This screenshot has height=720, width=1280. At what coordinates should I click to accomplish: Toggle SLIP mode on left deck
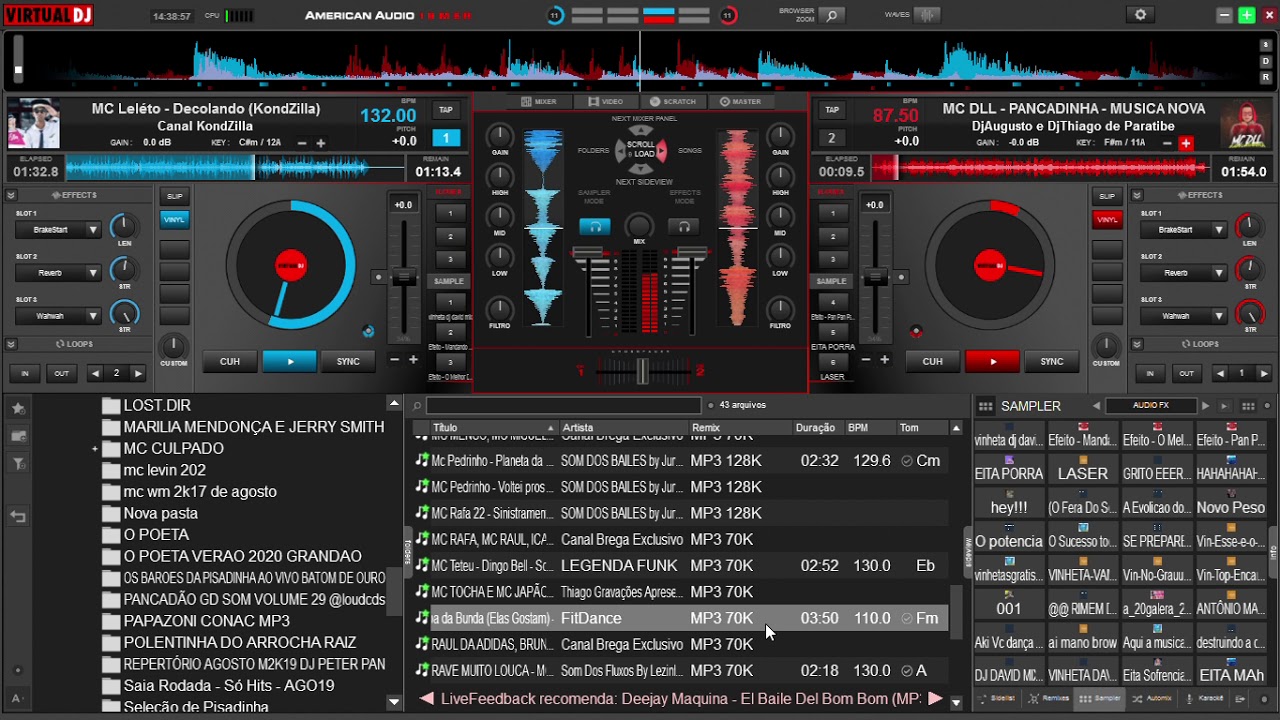pyautogui.click(x=174, y=196)
